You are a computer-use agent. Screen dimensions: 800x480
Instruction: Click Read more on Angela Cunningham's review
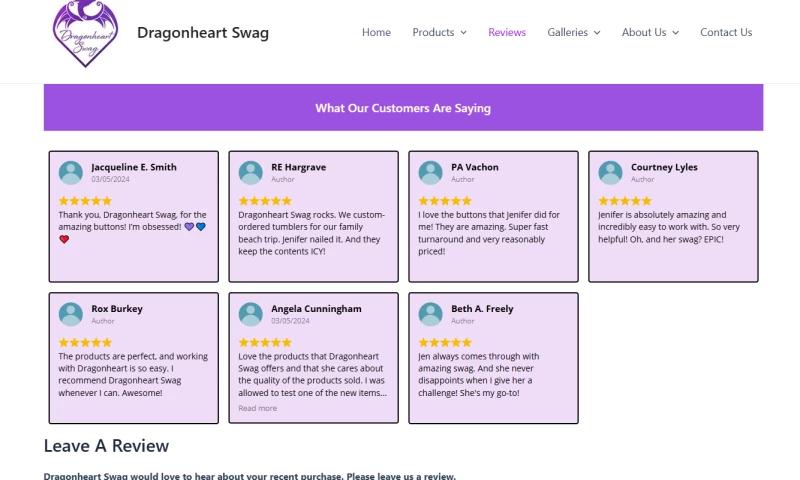click(258, 408)
